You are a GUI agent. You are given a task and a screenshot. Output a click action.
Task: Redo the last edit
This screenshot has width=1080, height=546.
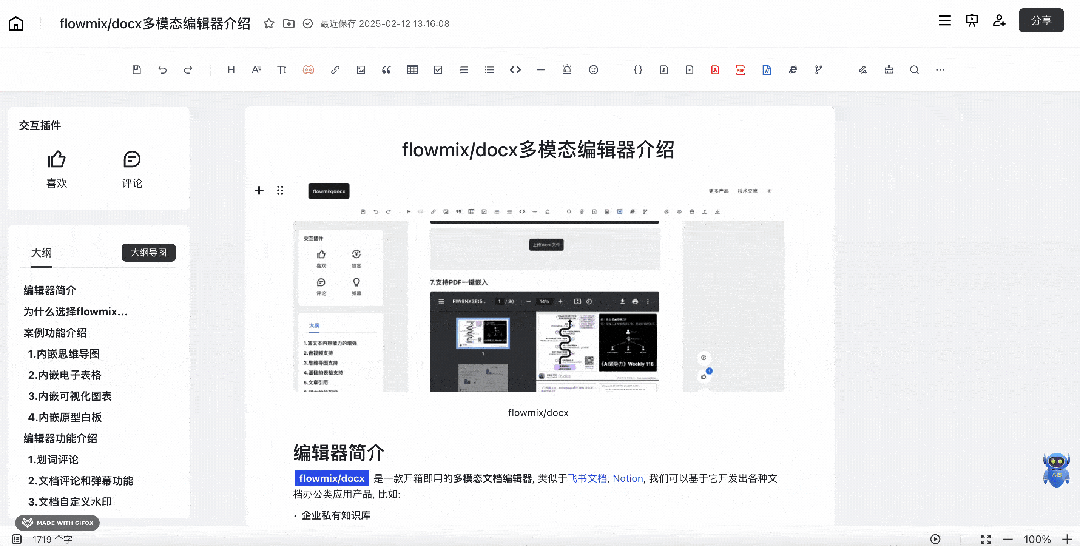pos(188,70)
